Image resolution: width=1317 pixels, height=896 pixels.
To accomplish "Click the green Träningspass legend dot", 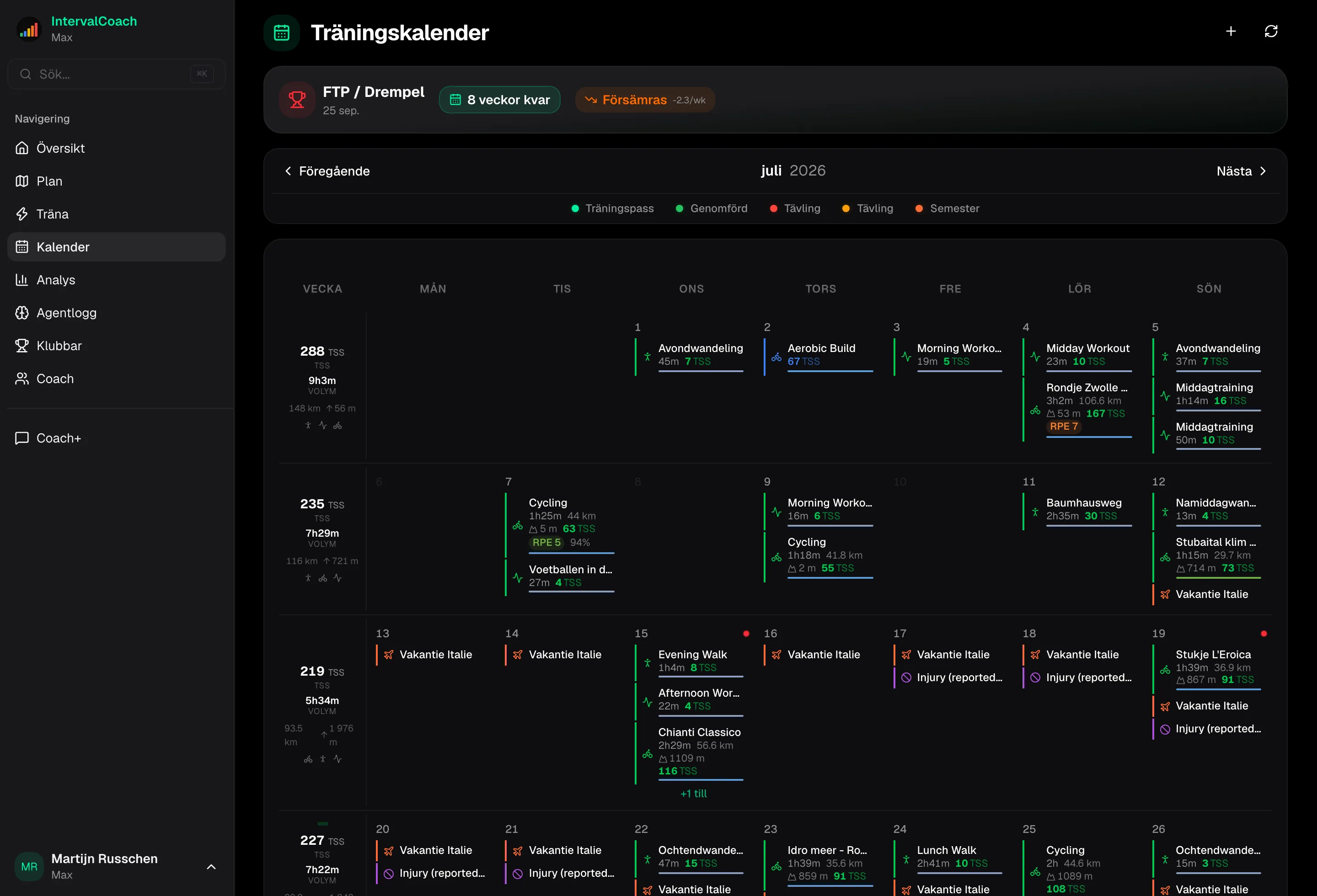I will [x=575, y=208].
